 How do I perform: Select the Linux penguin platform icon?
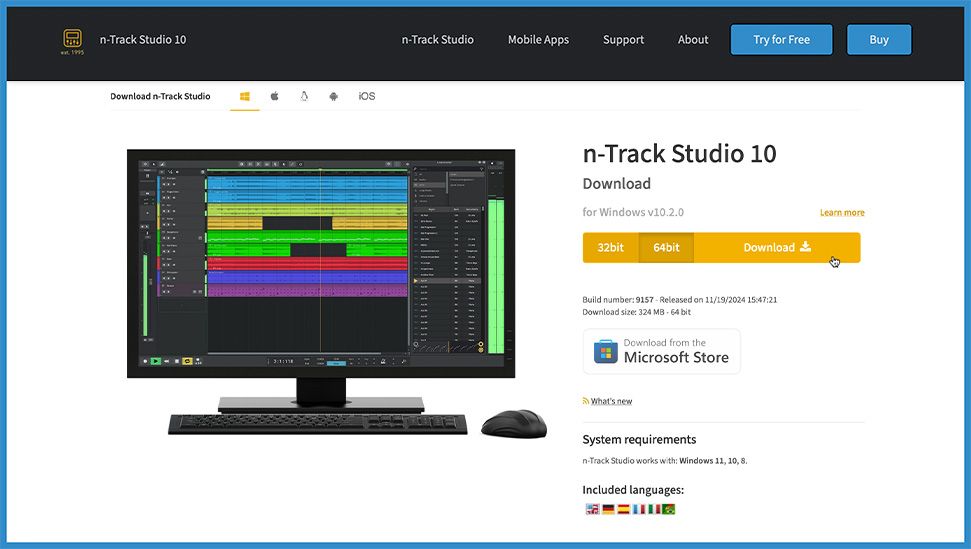click(304, 96)
